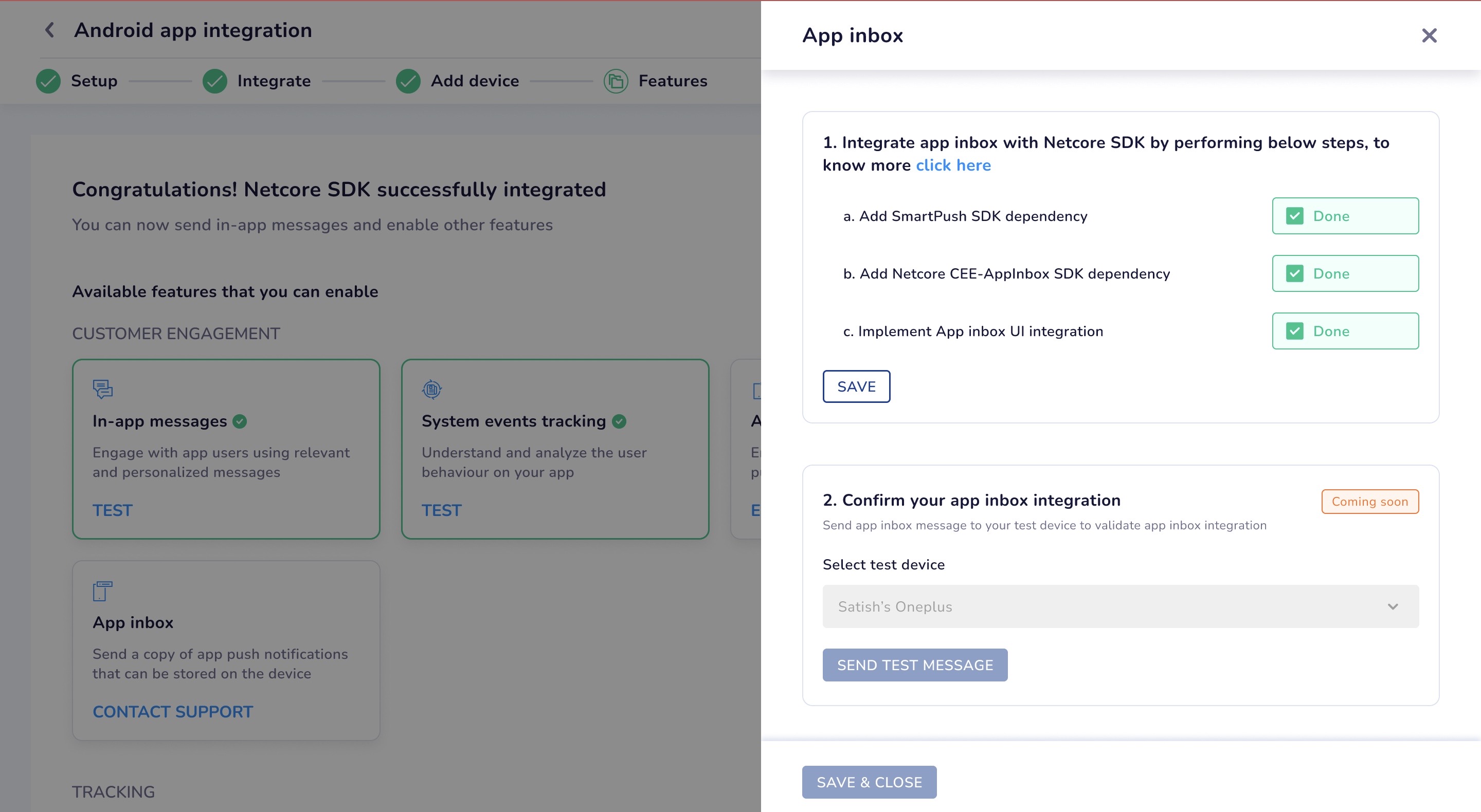Click the SEND TEST MESSAGE button

tap(914, 665)
